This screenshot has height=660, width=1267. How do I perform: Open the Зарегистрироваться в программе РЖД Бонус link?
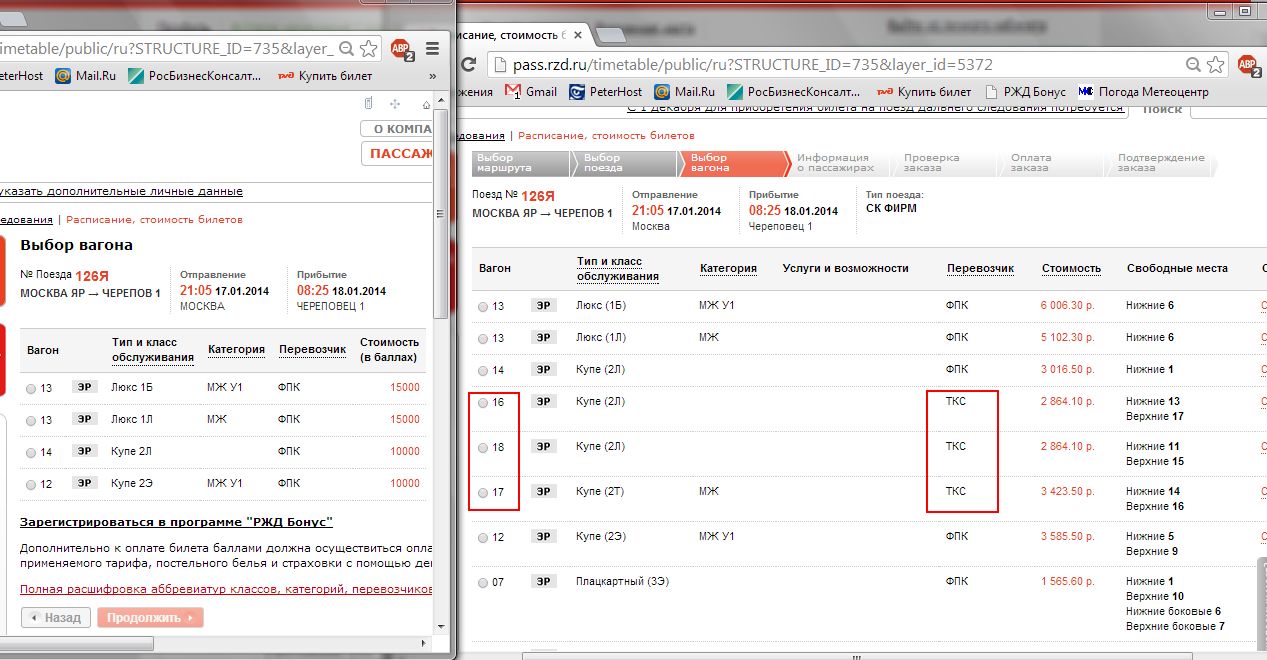coord(176,522)
